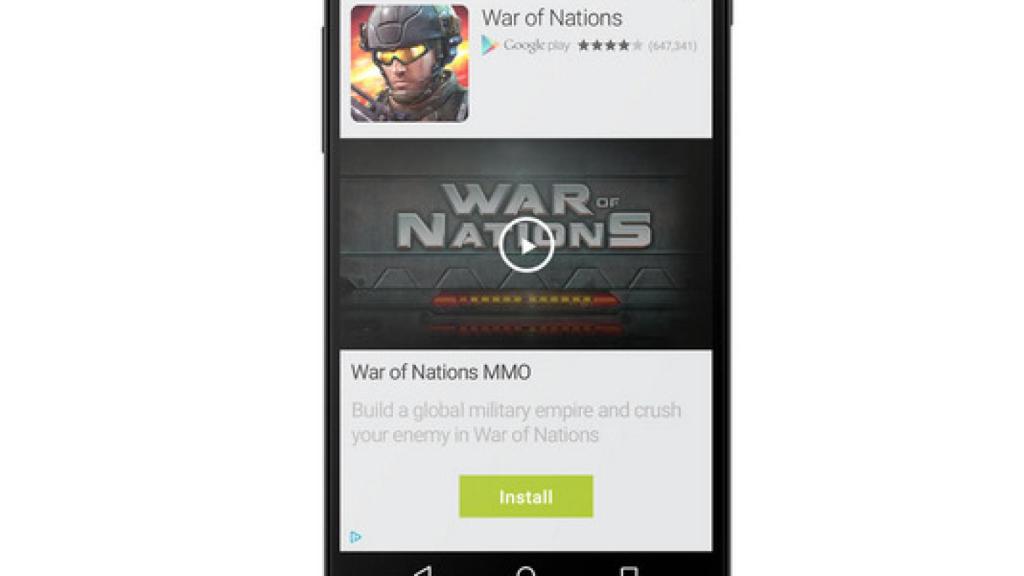Tap the Google Play triangle logo
The height and width of the screenshot is (576, 1024).
pos(489,45)
